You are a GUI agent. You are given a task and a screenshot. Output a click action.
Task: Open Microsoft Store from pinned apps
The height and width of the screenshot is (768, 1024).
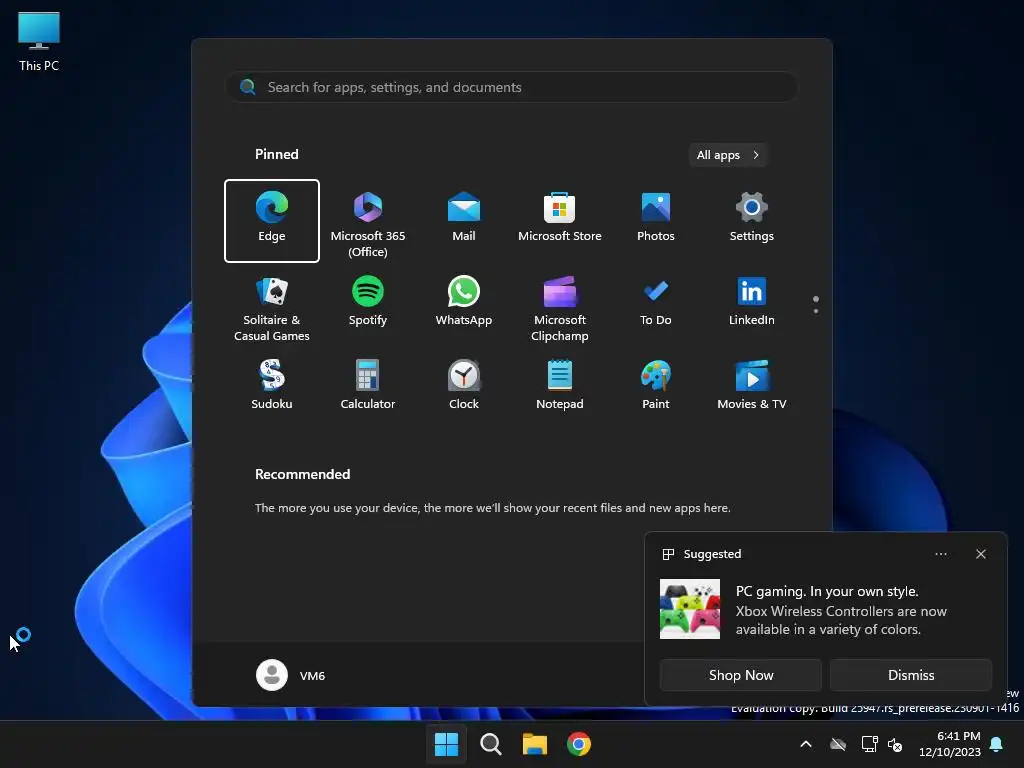tap(560, 221)
